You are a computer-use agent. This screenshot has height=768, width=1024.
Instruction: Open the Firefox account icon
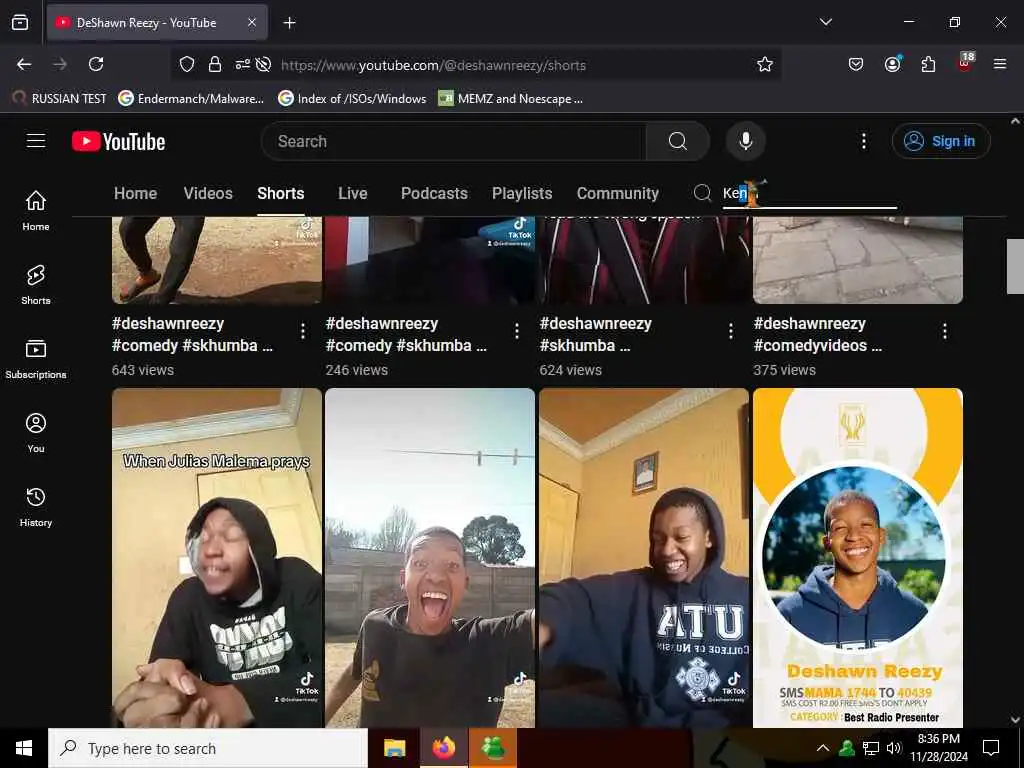(x=892, y=64)
